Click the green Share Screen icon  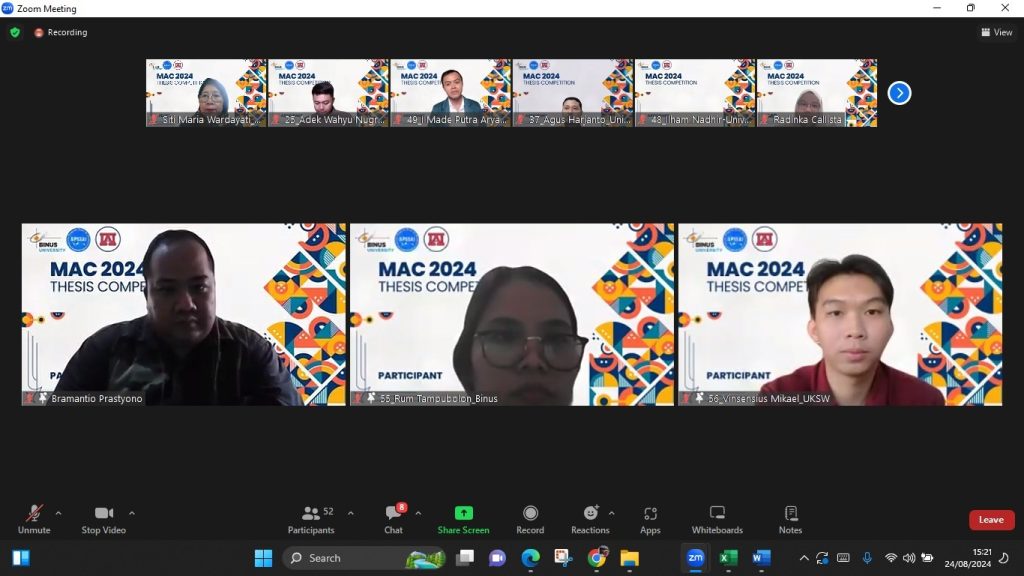click(x=463, y=513)
